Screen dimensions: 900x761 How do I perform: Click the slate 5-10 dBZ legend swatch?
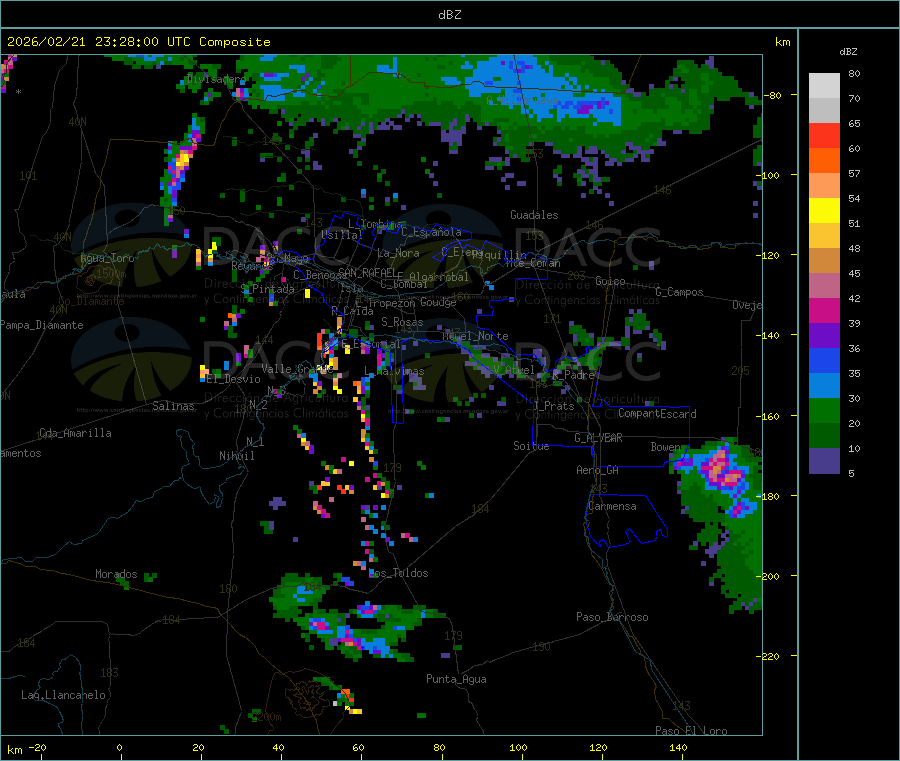coord(824,461)
